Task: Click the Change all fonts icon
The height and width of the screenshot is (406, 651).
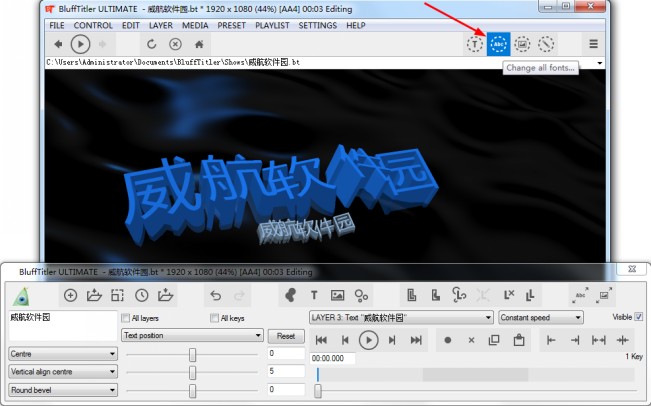Action: 498,44
